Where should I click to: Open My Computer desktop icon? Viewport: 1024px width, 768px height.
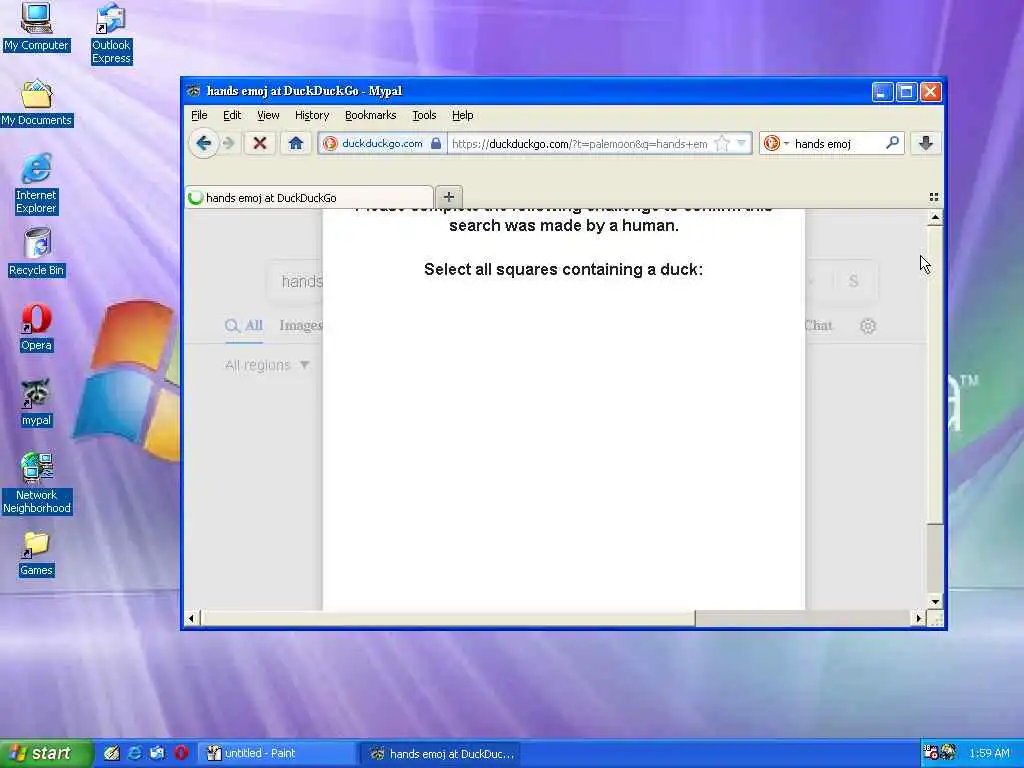tap(36, 26)
